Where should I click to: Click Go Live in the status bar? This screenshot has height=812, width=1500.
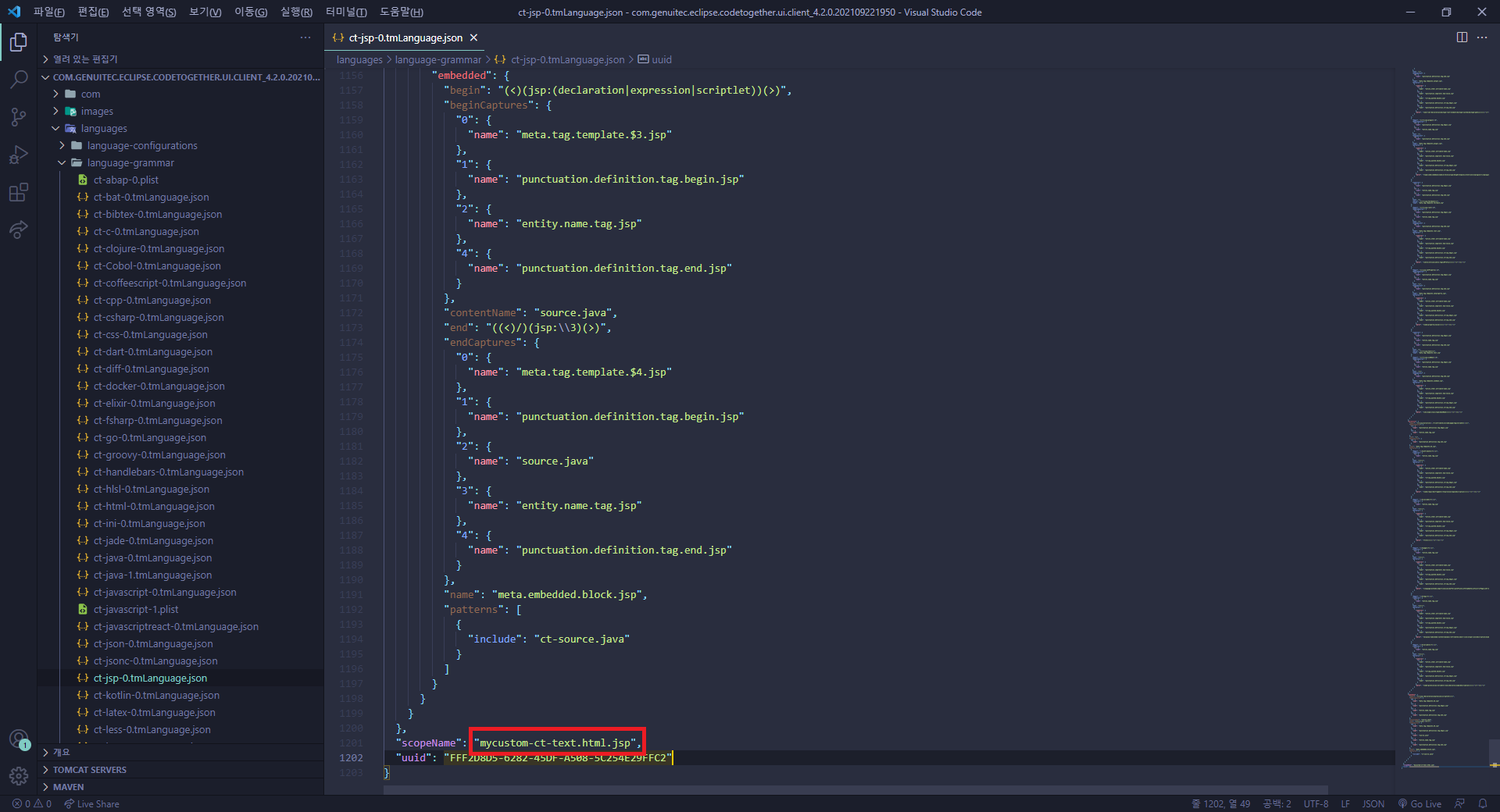tap(1426, 803)
